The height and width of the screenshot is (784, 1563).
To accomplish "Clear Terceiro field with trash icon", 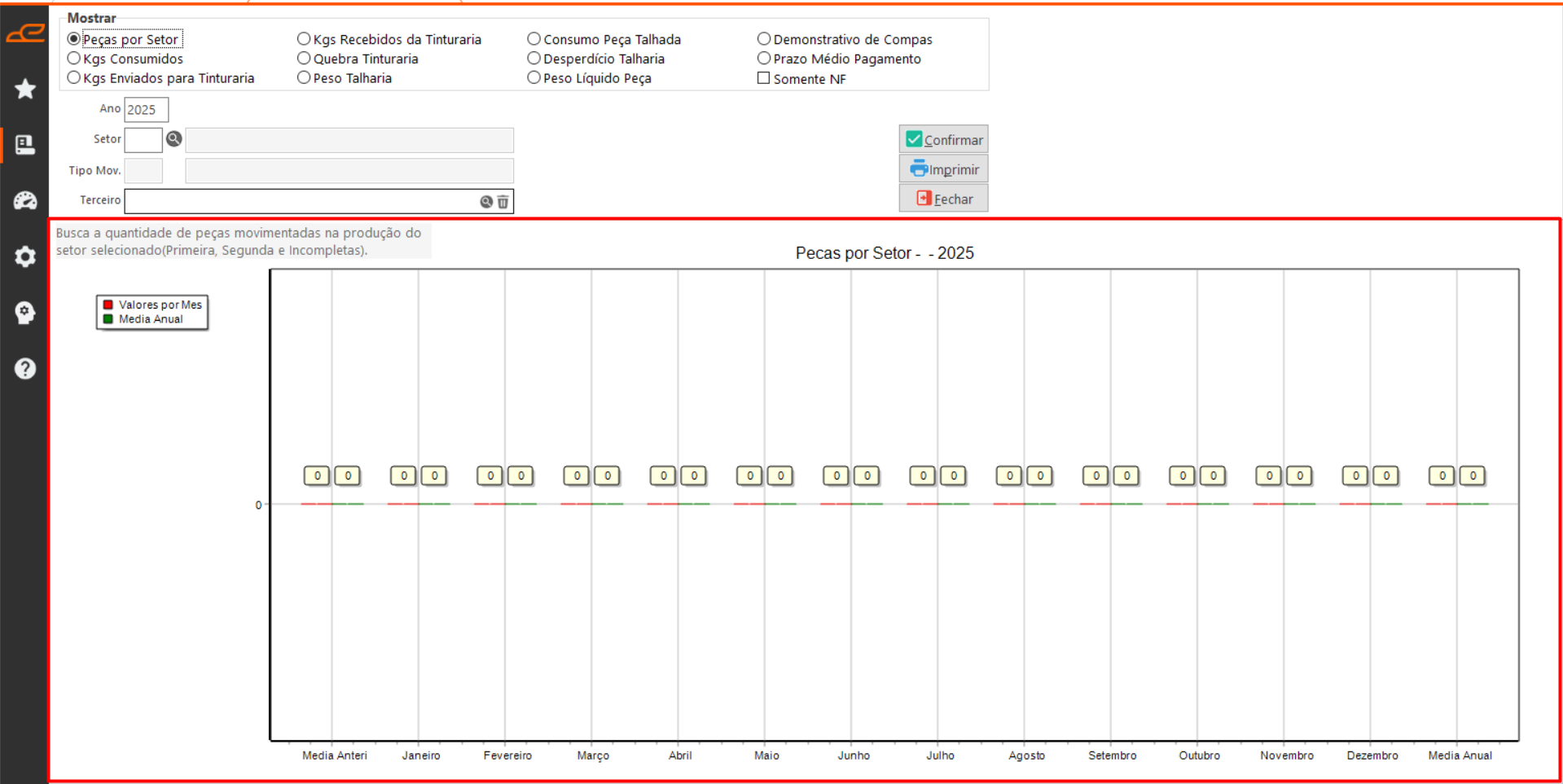I will click(x=503, y=202).
